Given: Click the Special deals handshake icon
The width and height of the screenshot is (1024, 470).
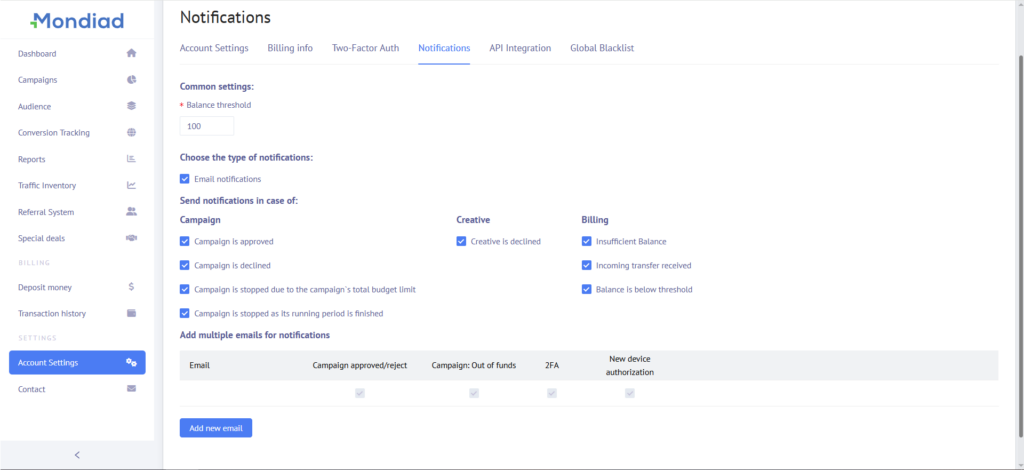Looking at the screenshot, I should (x=131, y=238).
